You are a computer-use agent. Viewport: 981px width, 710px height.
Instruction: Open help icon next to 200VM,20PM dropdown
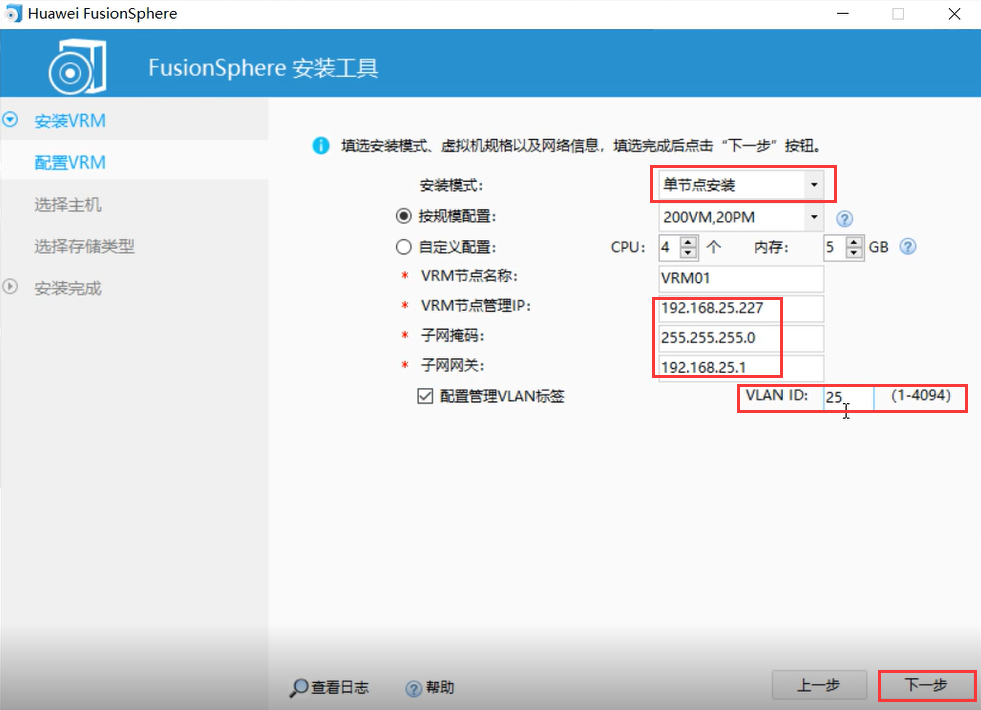click(x=845, y=218)
